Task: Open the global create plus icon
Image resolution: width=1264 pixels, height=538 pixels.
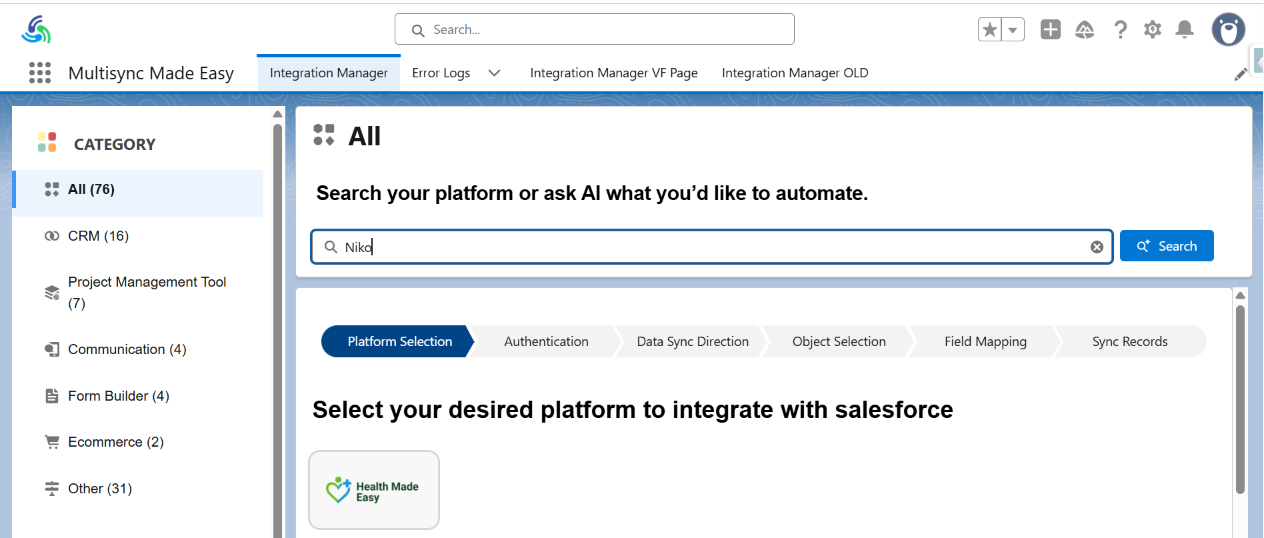Action: click(x=1050, y=30)
